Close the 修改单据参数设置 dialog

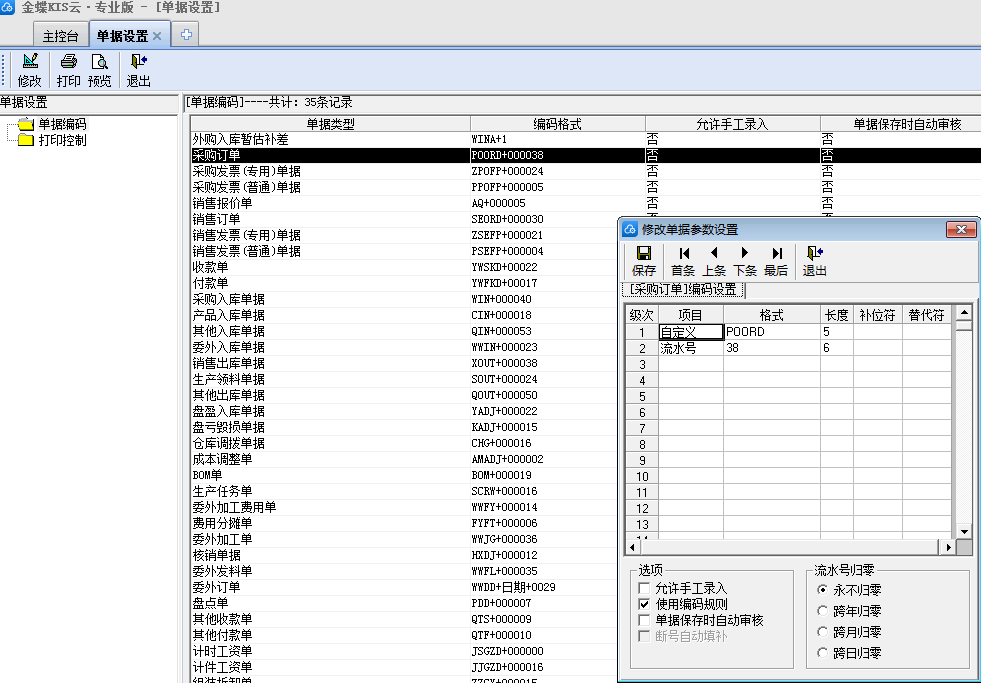click(961, 230)
